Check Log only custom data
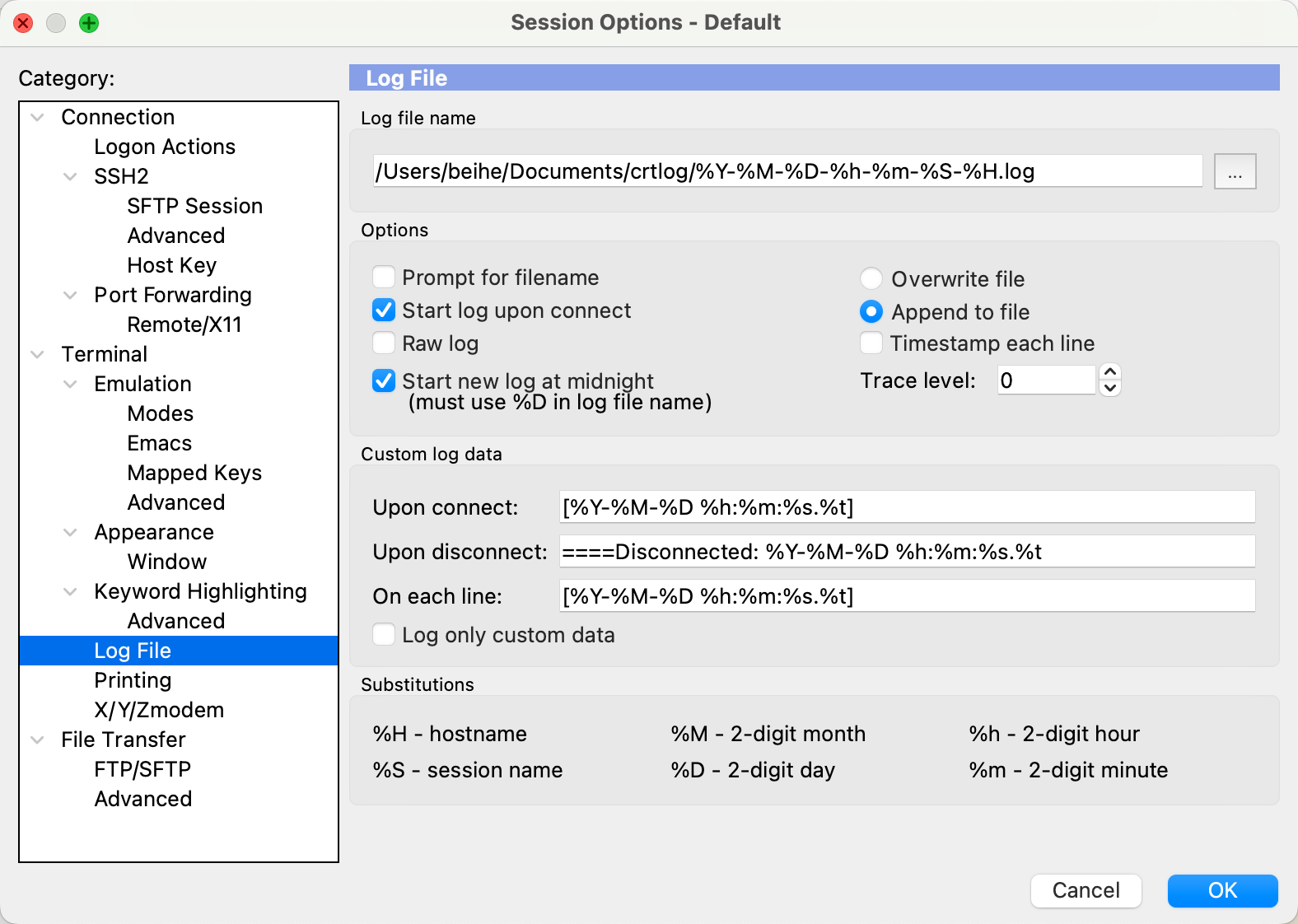 [x=384, y=635]
